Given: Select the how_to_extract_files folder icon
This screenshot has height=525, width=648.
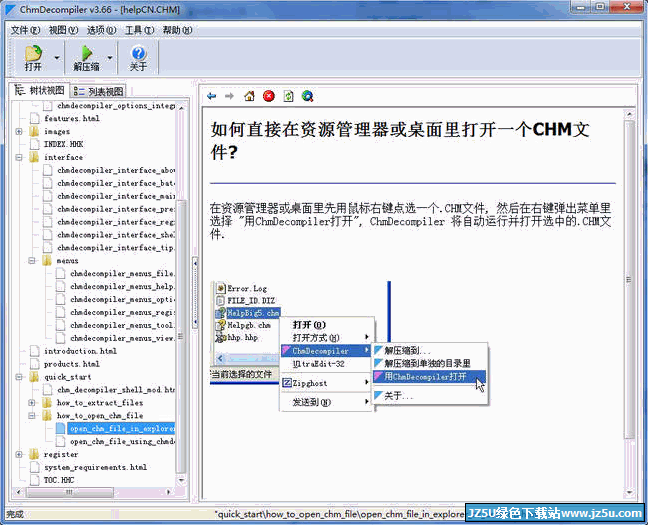Looking at the screenshot, I should point(47,403).
